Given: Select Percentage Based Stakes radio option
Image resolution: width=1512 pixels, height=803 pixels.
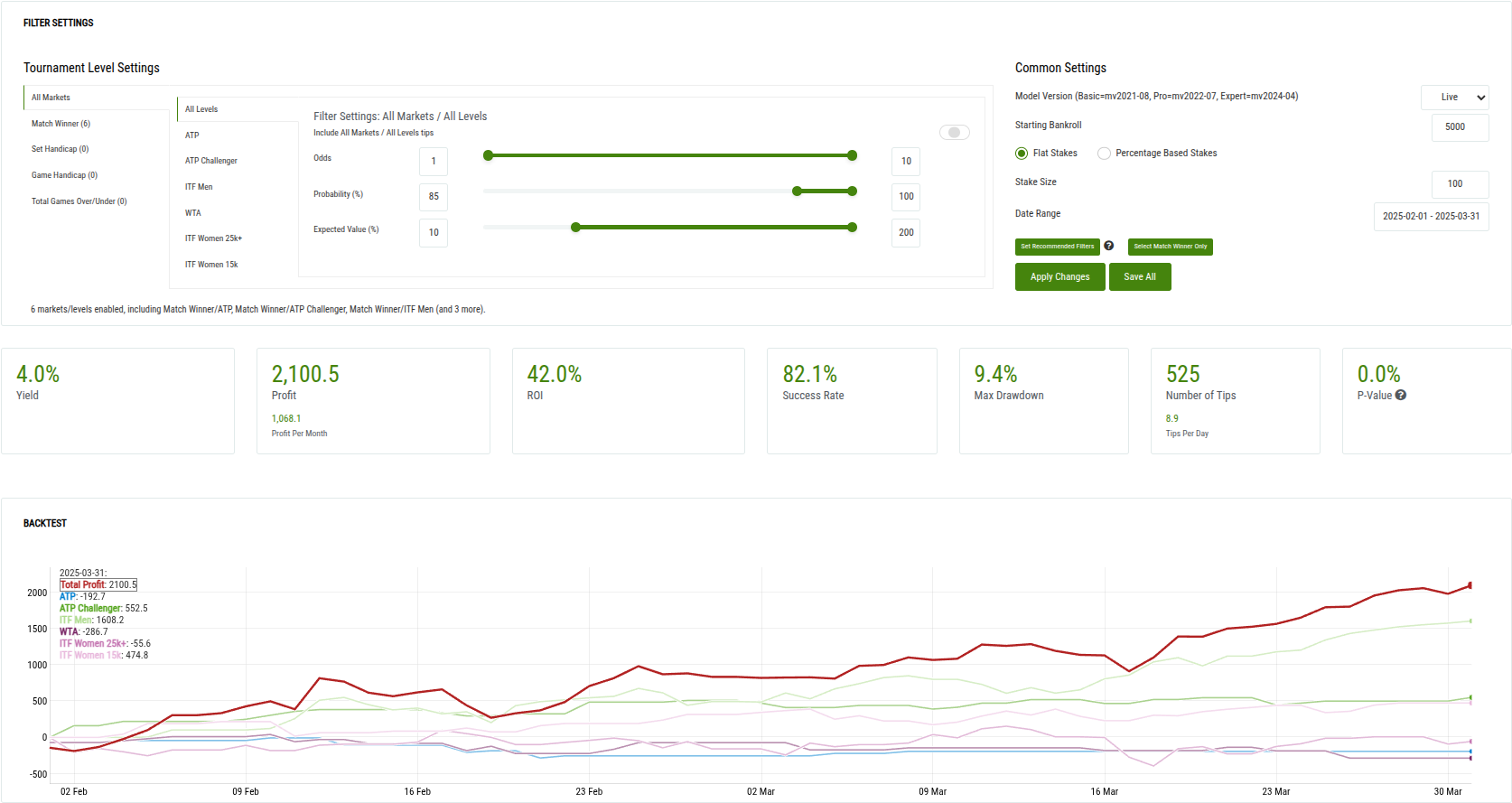Looking at the screenshot, I should point(1104,154).
